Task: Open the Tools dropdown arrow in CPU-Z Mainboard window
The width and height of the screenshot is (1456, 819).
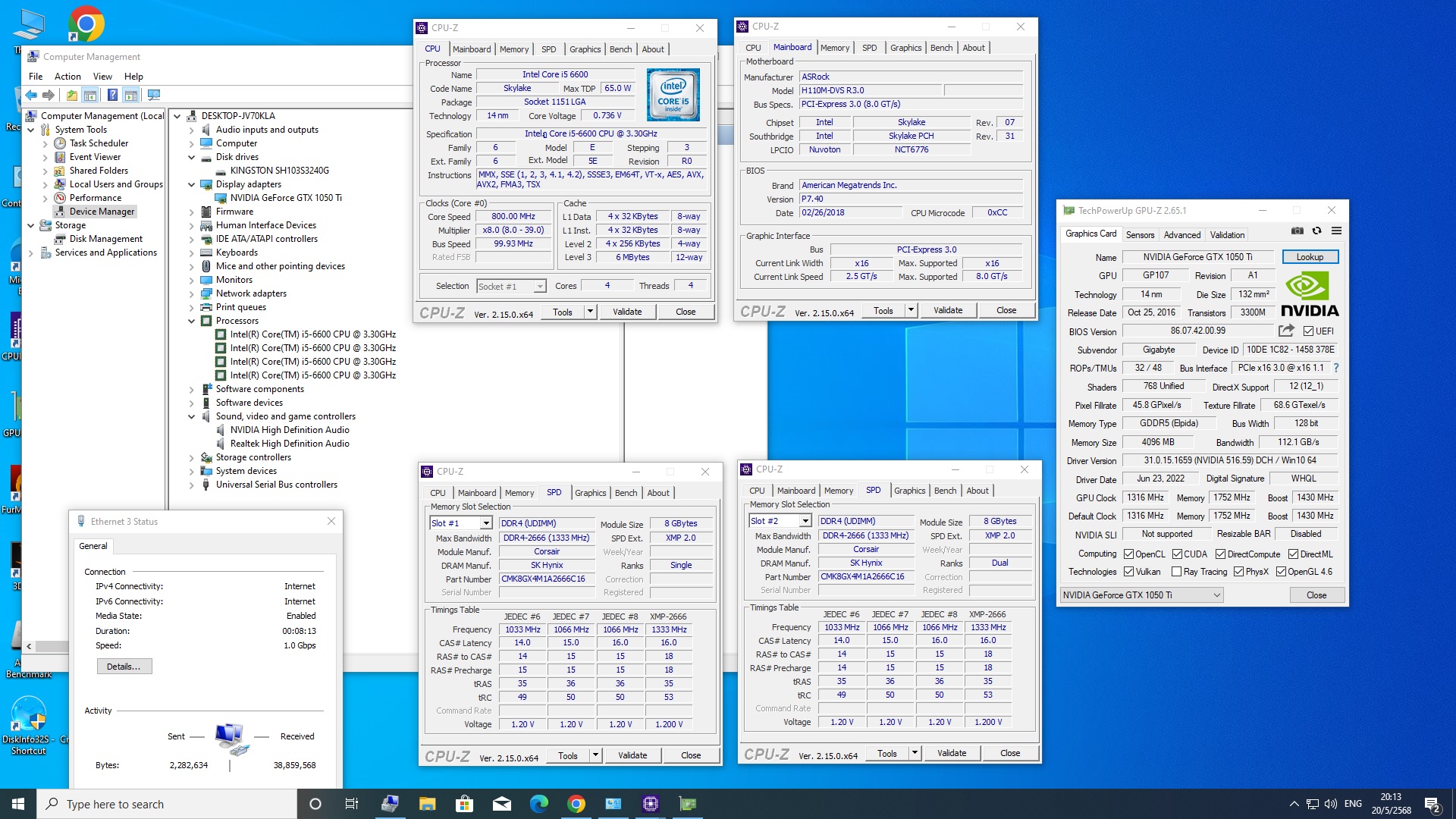Action: (x=911, y=310)
